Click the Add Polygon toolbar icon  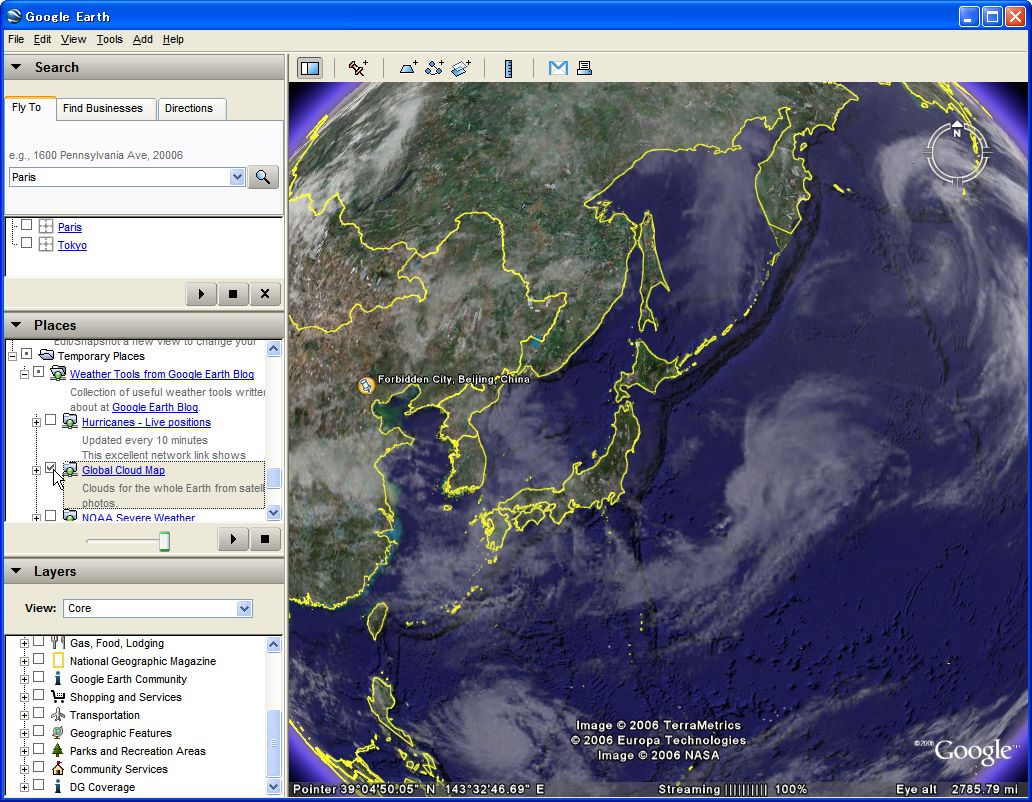(x=408, y=68)
